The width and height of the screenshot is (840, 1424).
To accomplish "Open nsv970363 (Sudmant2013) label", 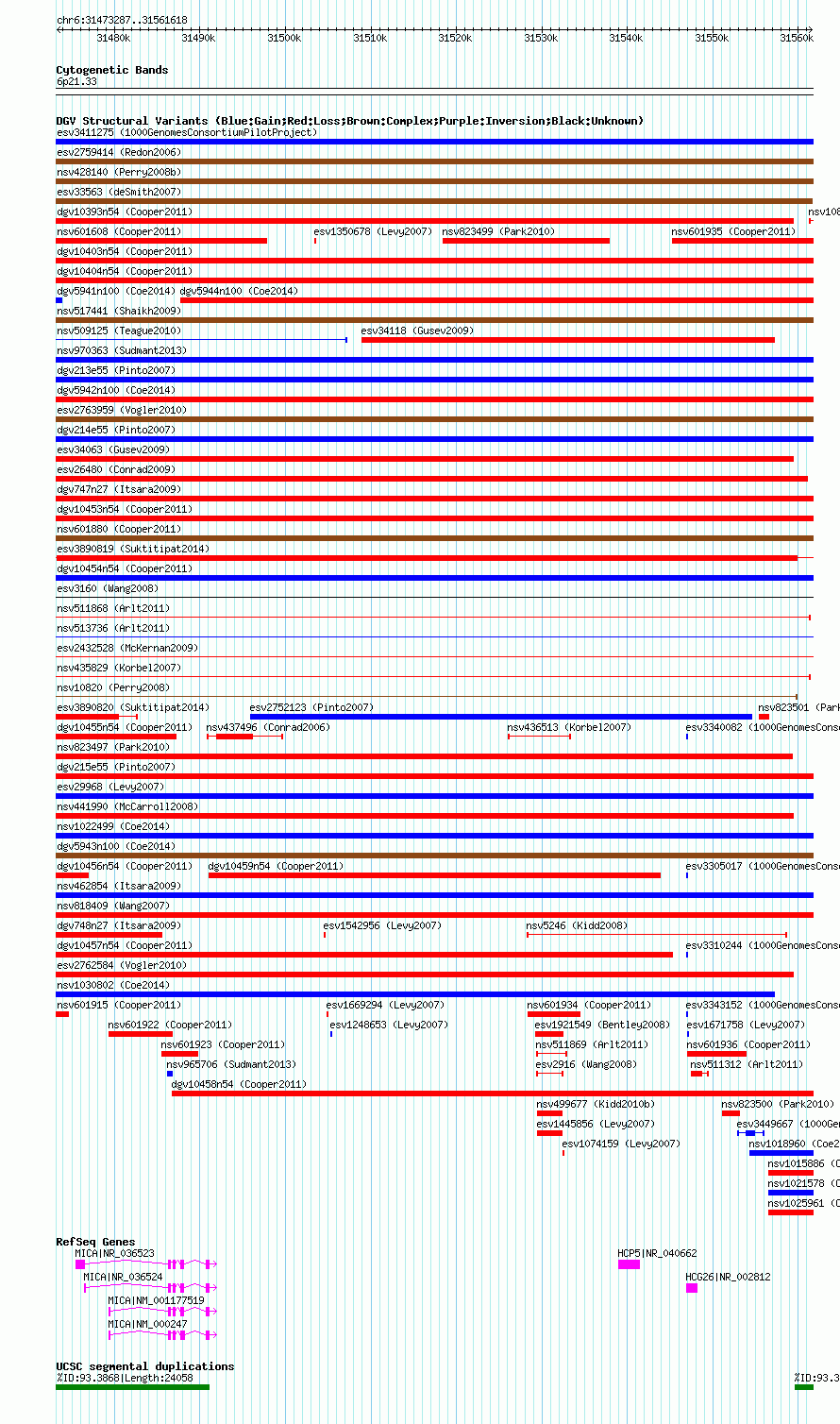I will 122,350.
